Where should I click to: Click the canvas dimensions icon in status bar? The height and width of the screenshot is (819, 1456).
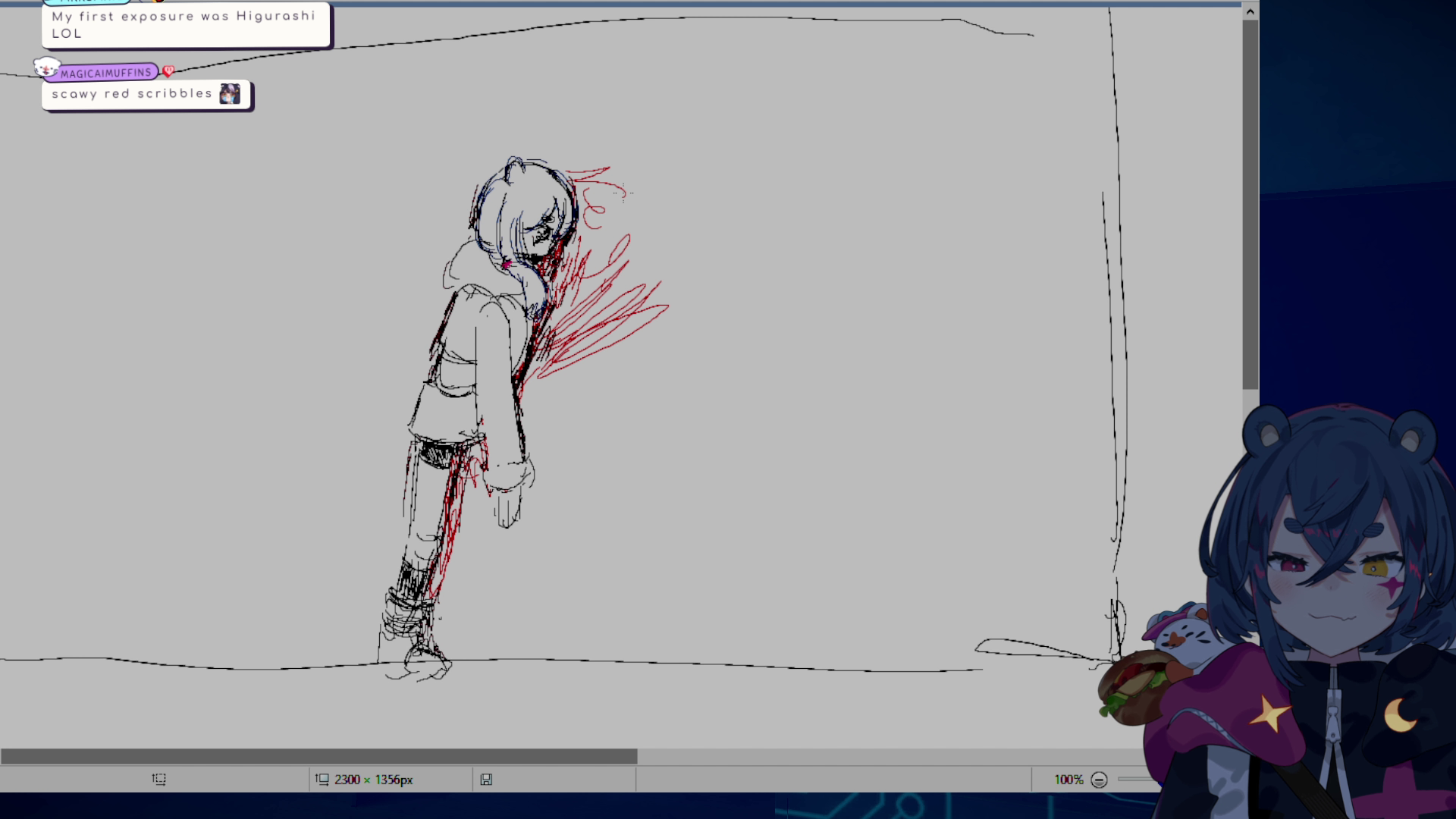pyautogui.click(x=322, y=780)
